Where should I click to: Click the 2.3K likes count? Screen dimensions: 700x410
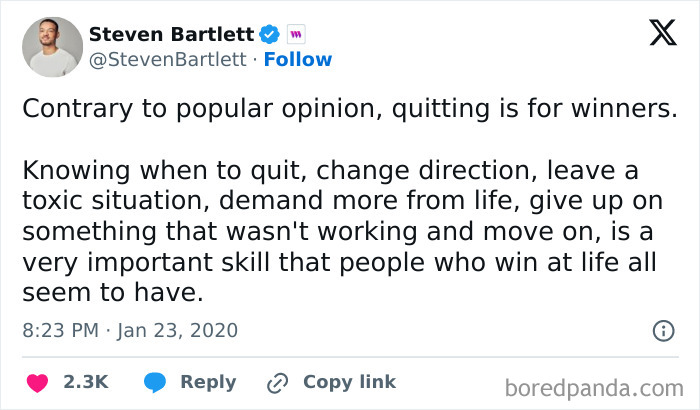click(x=85, y=382)
